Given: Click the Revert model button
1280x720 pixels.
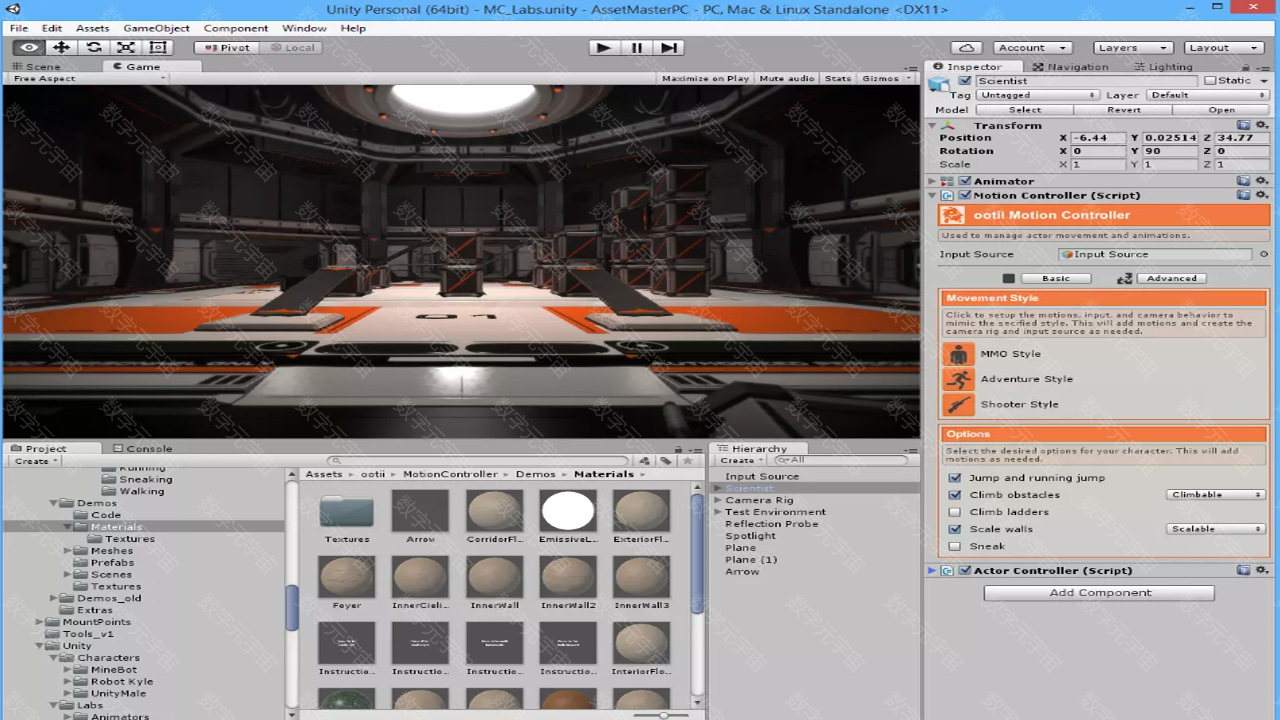Looking at the screenshot, I should pos(1123,110).
